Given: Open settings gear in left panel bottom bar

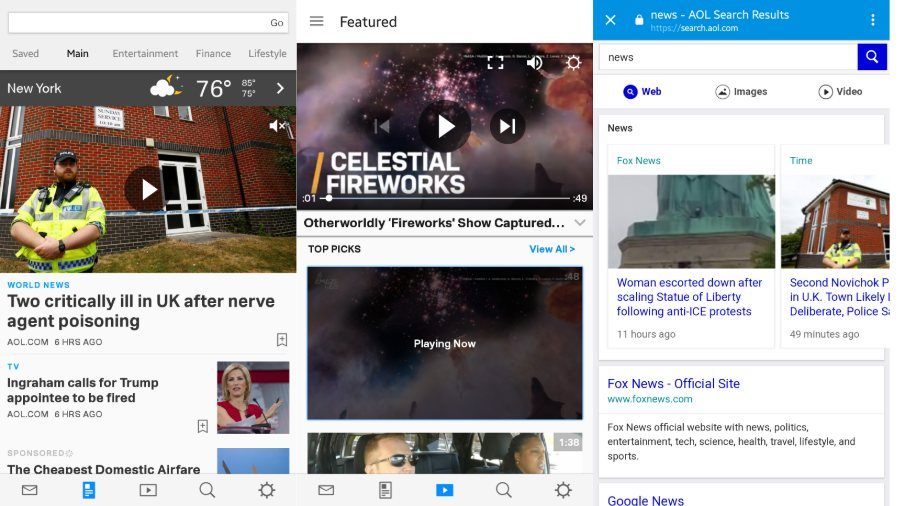Looking at the screenshot, I should [x=266, y=490].
